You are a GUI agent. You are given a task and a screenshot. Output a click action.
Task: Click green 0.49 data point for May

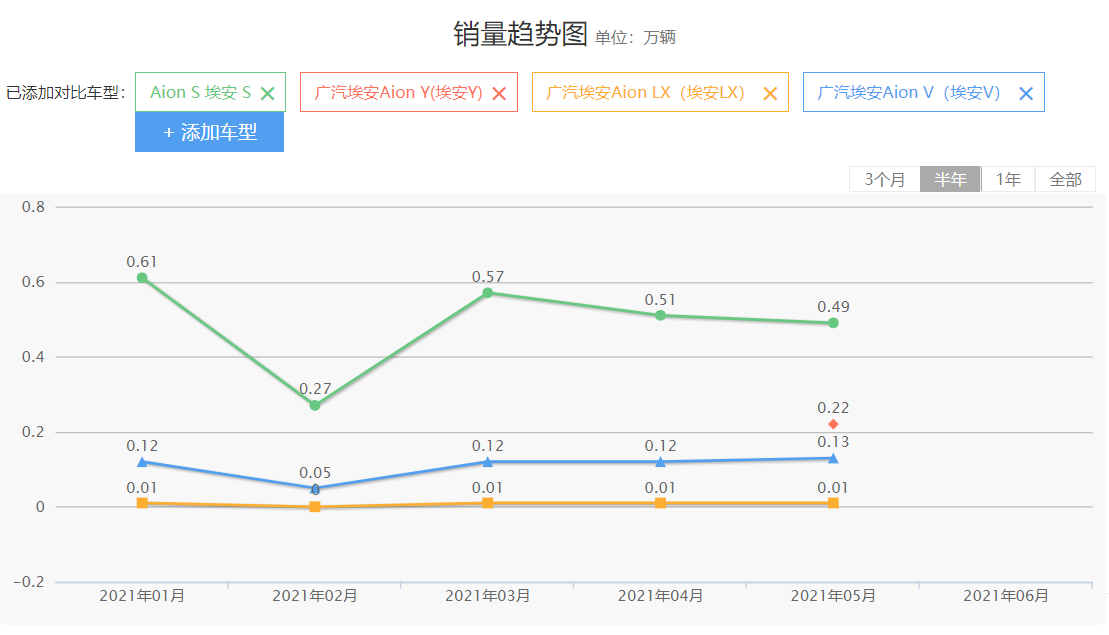tap(833, 323)
